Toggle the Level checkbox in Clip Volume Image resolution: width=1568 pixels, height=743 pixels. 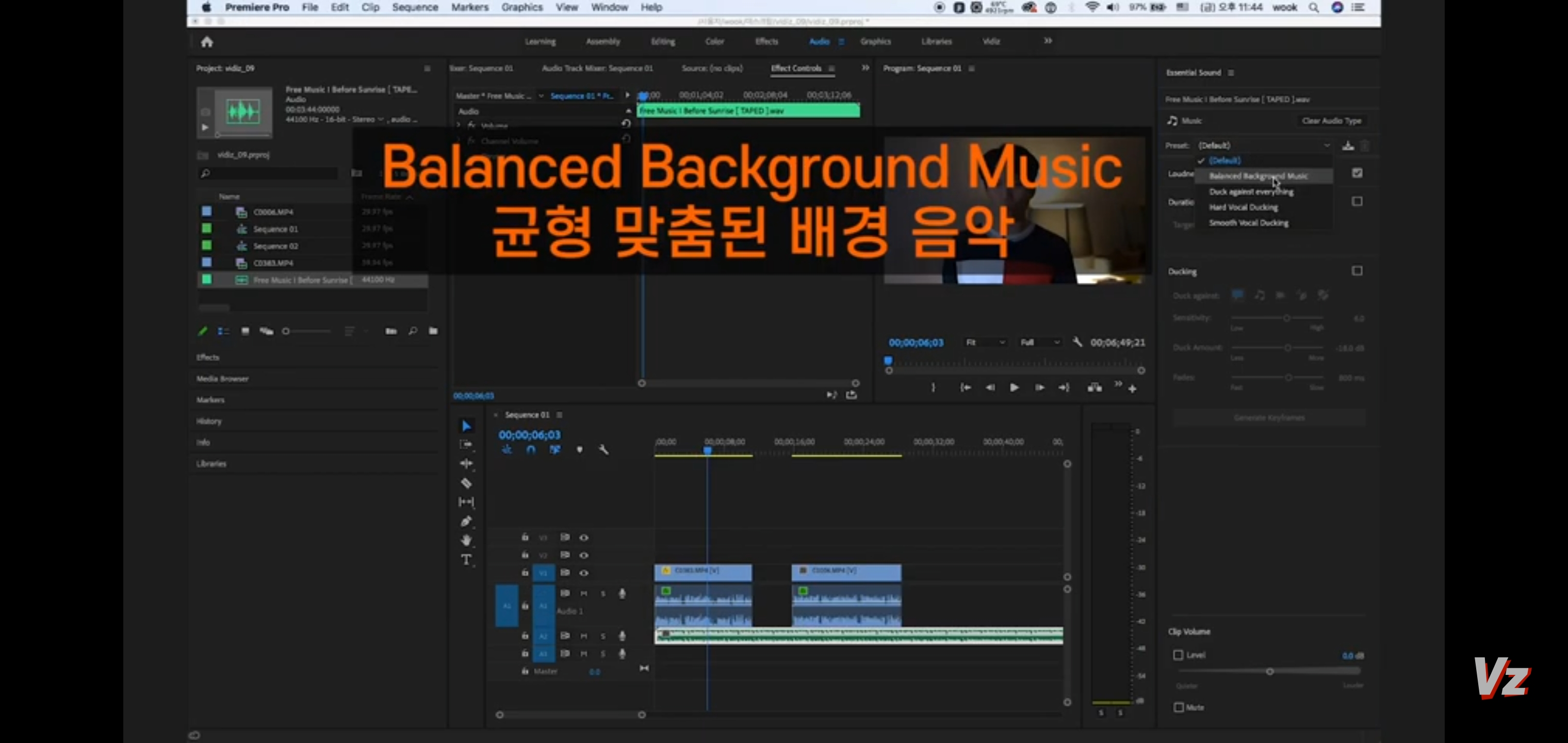click(x=1179, y=655)
